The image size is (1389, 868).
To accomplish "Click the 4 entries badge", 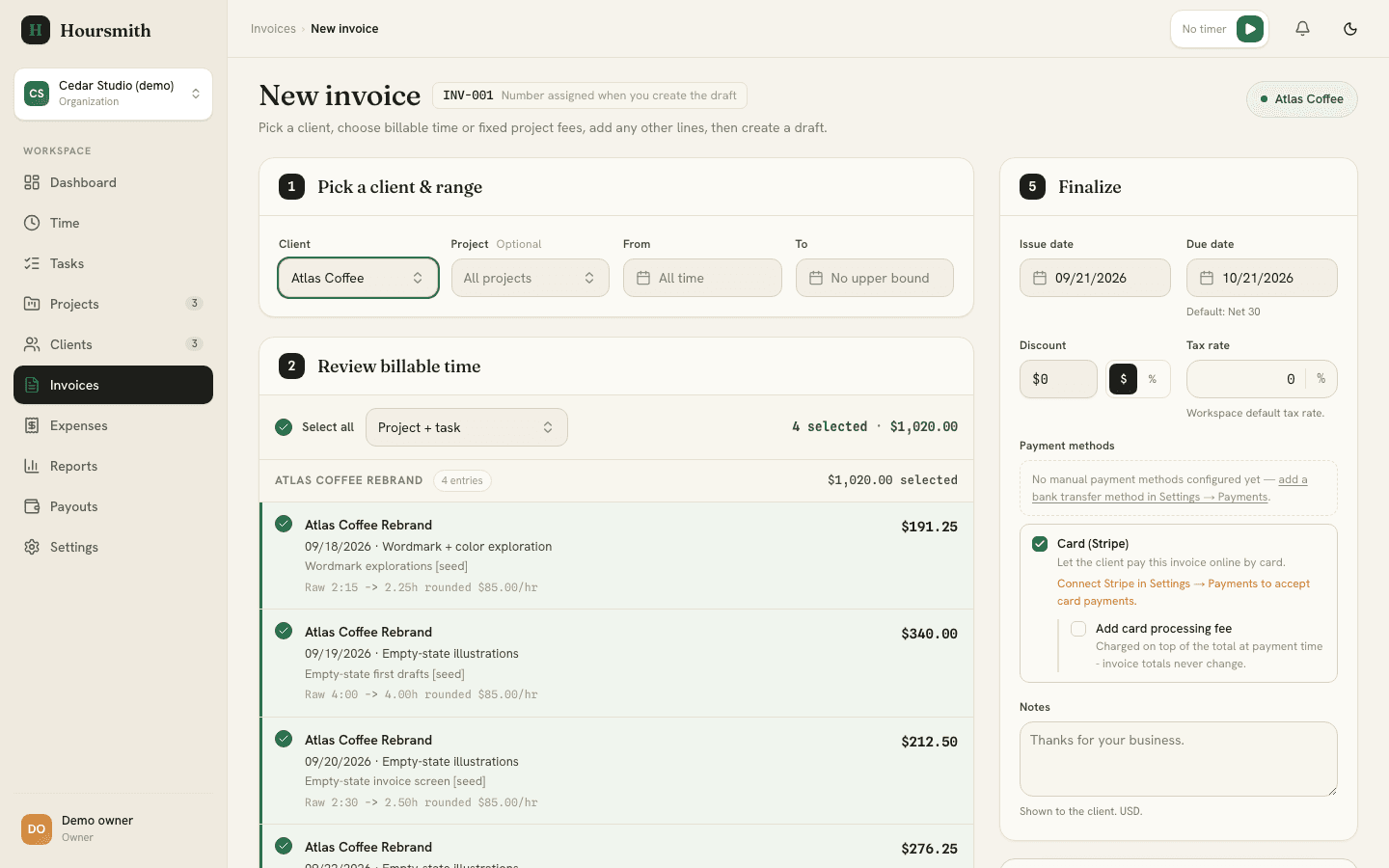I will 462,480.
